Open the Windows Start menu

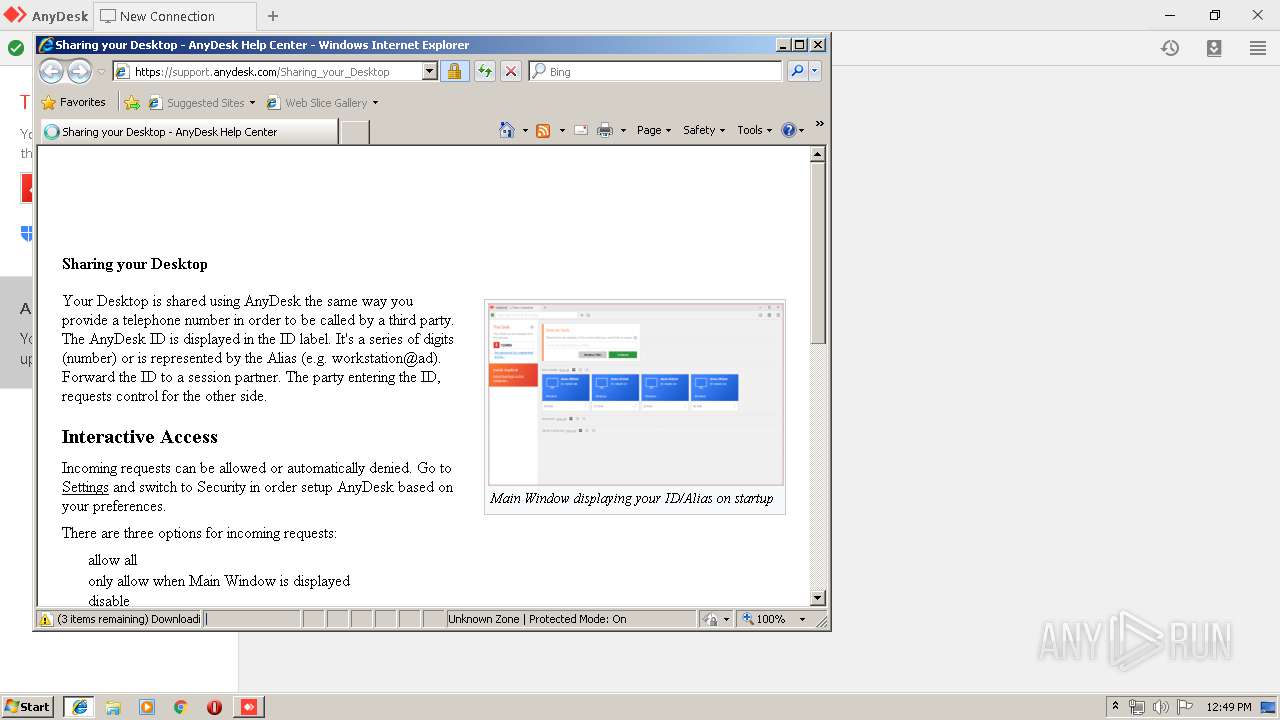coord(28,707)
